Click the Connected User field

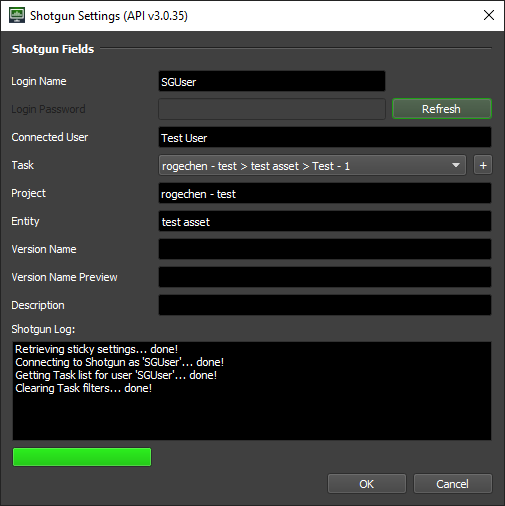(x=325, y=137)
